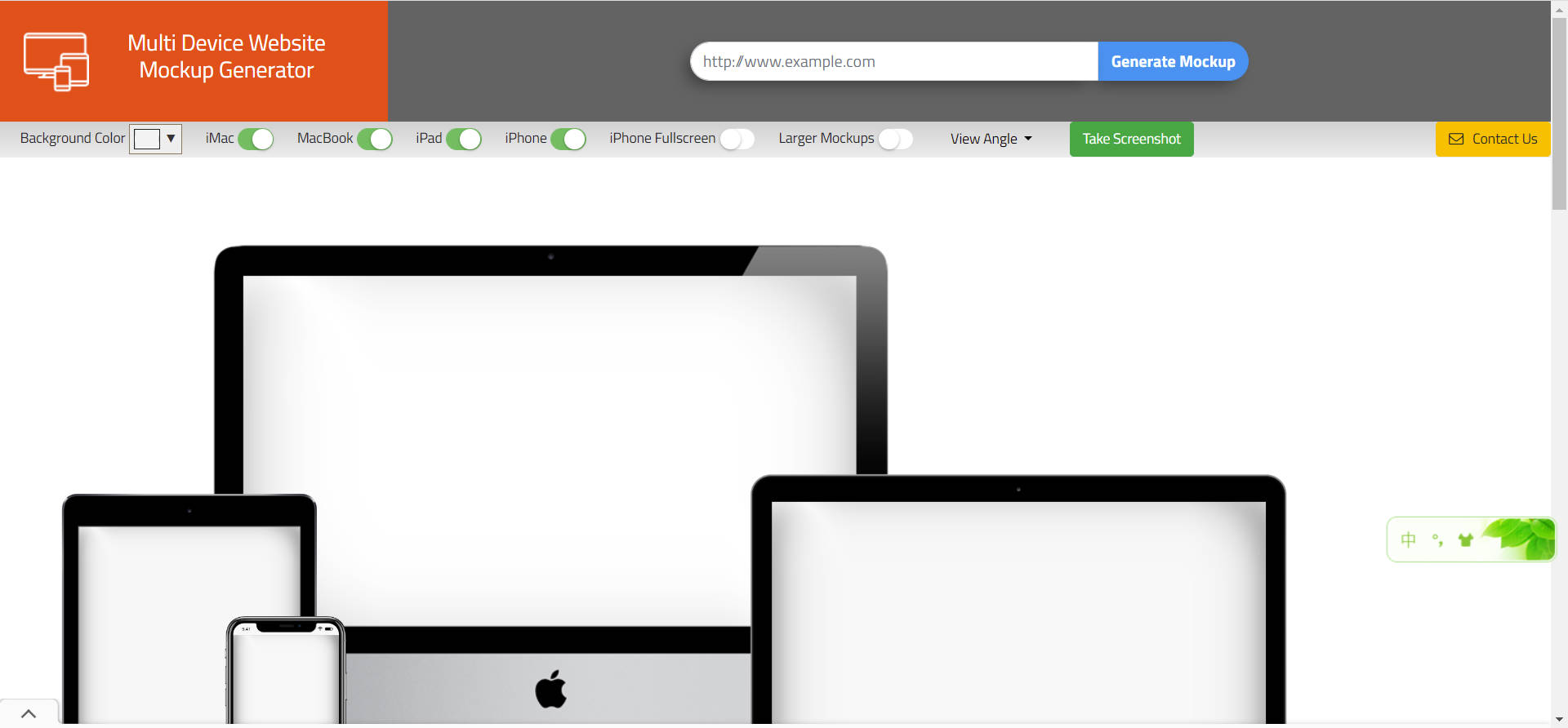
Task: Open the View Angle dropdown
Action: (x=991, y=139)
